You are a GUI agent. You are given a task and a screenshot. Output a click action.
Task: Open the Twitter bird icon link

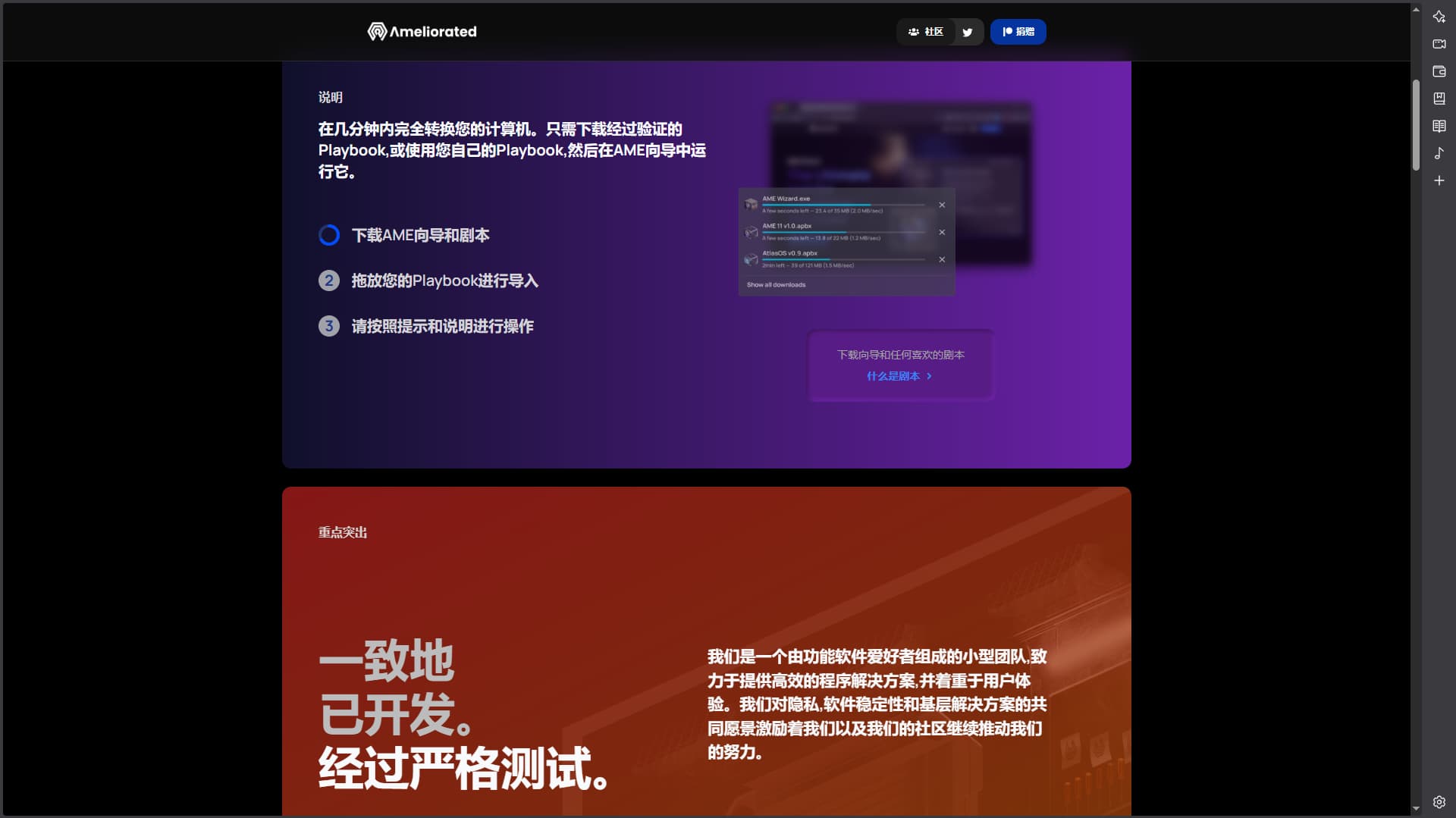(x=968, y=32)
